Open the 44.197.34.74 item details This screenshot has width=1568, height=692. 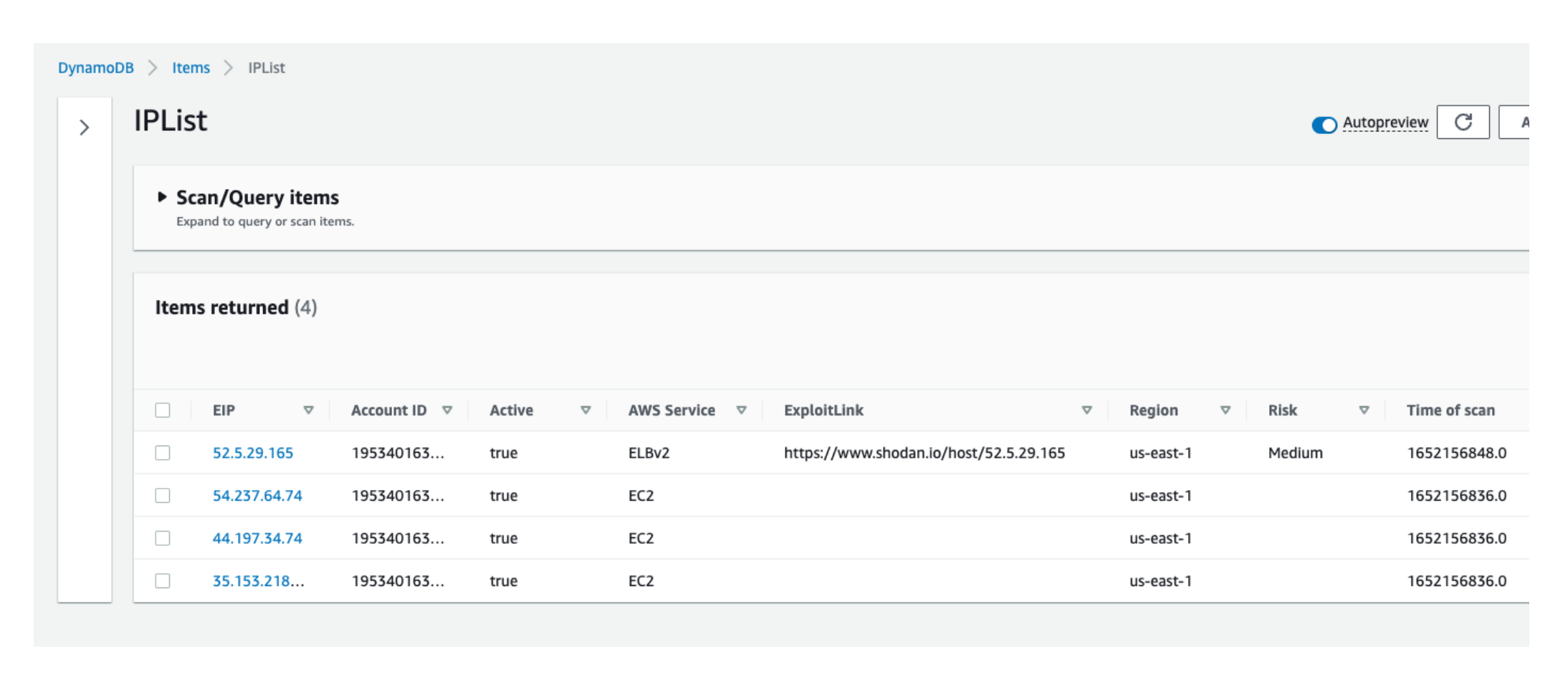click(x=257, y=538)
